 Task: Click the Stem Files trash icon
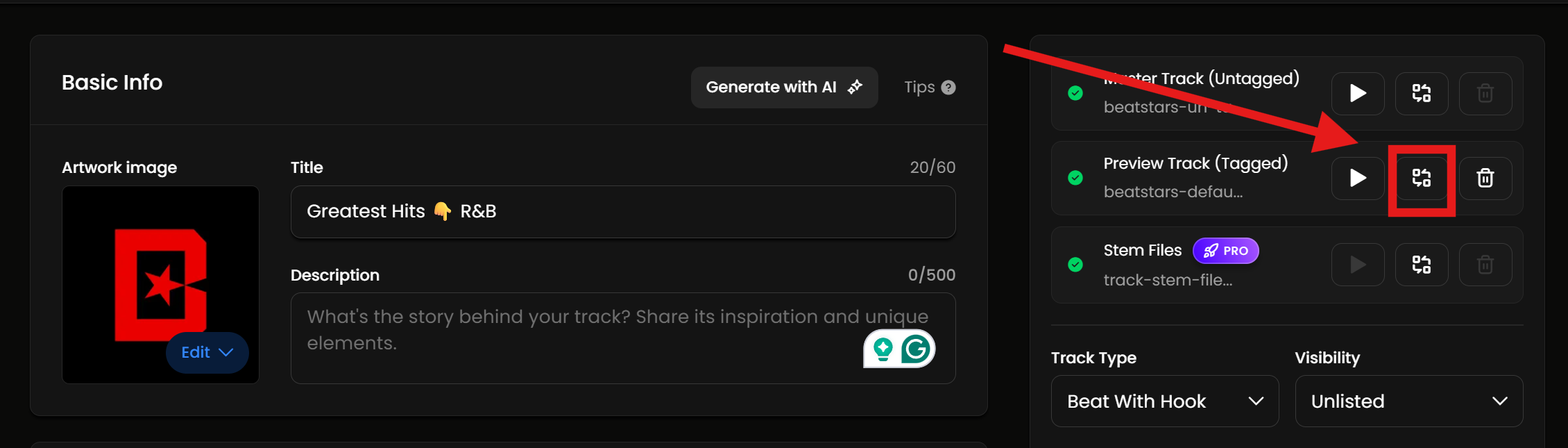coord(1485,265)
